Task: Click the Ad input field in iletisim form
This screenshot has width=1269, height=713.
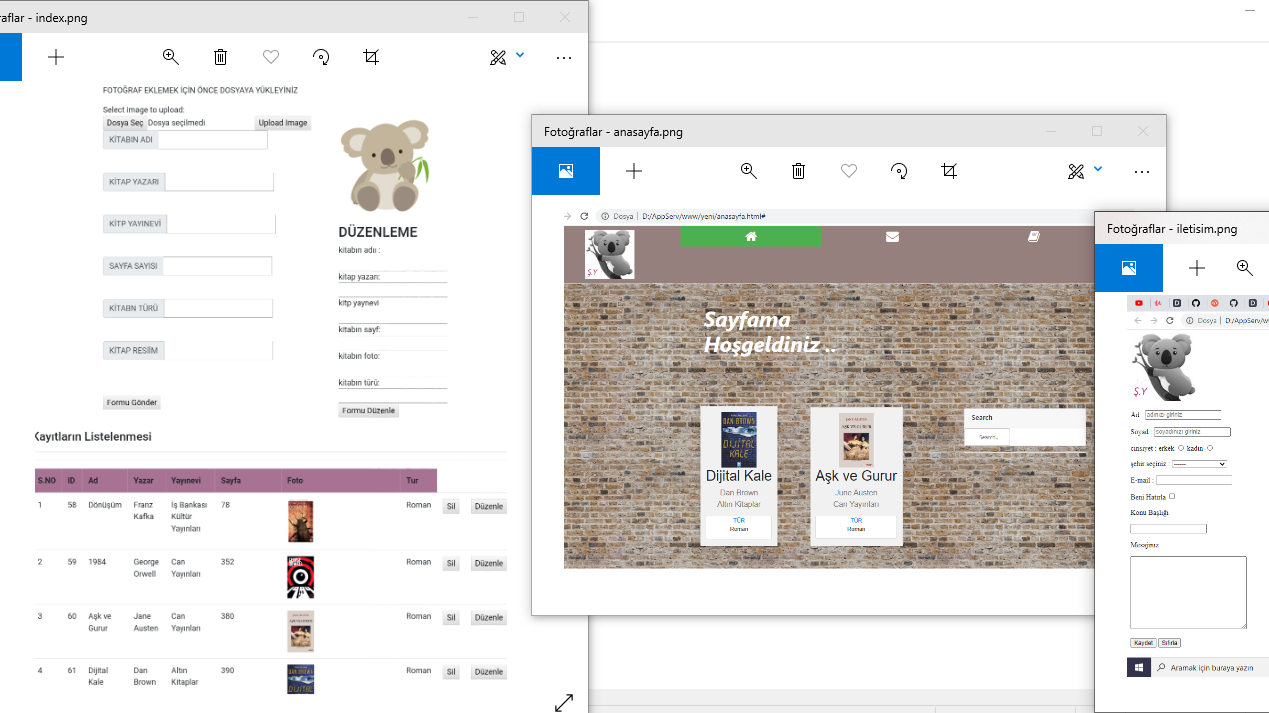Action: pyautogui.click(x=1182, y=414)
